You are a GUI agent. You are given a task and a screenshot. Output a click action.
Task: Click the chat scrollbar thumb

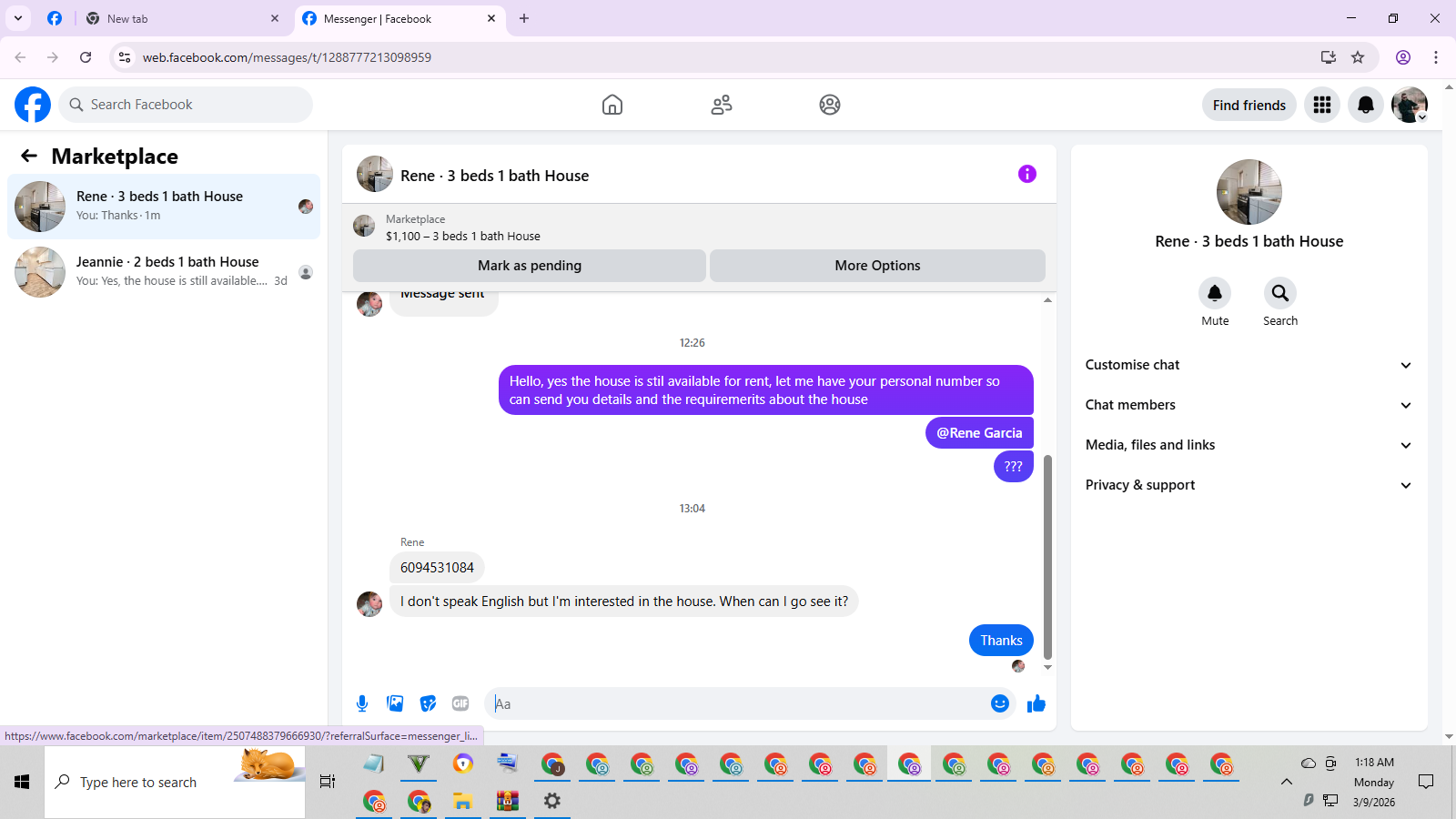coord(1047,557)
